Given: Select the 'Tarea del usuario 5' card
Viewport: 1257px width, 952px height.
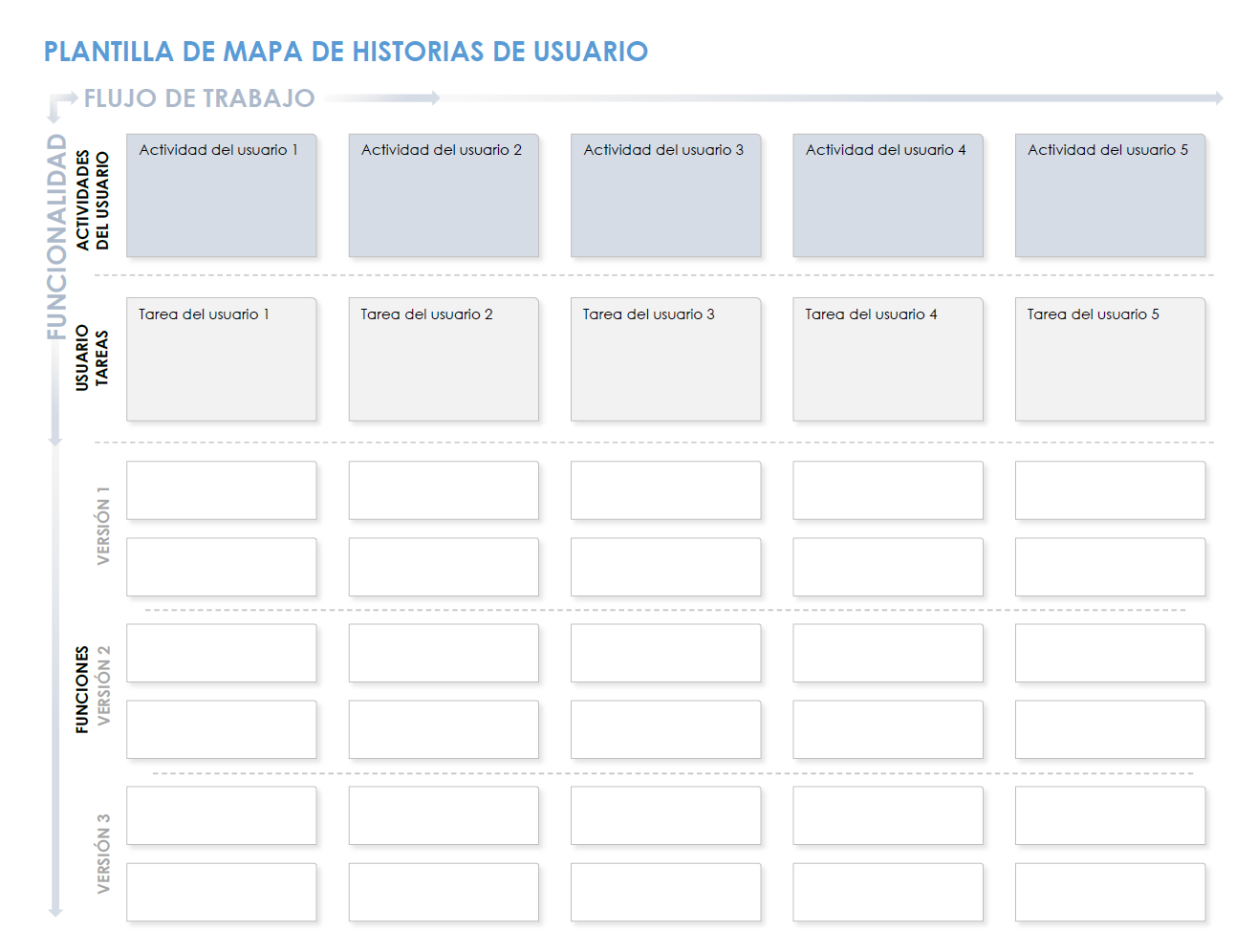Looking at the screenshot, I should pos(1111,359).
